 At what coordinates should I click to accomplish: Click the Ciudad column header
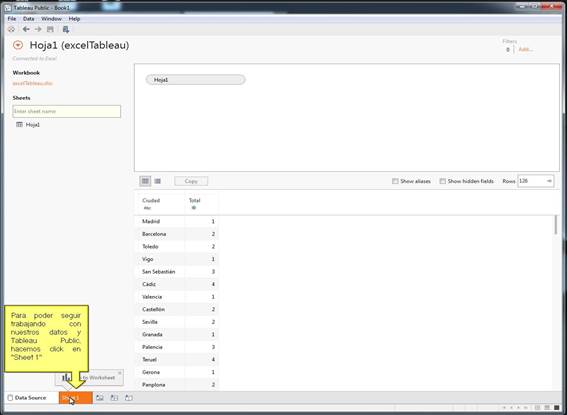[151, 200]
